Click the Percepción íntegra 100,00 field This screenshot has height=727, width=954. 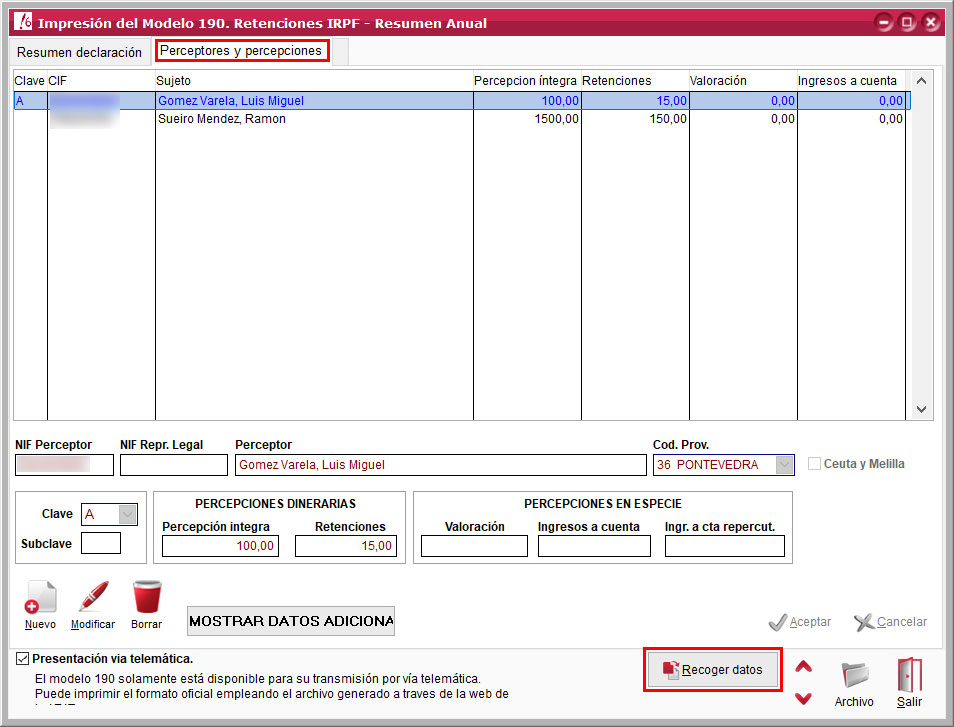220,546
